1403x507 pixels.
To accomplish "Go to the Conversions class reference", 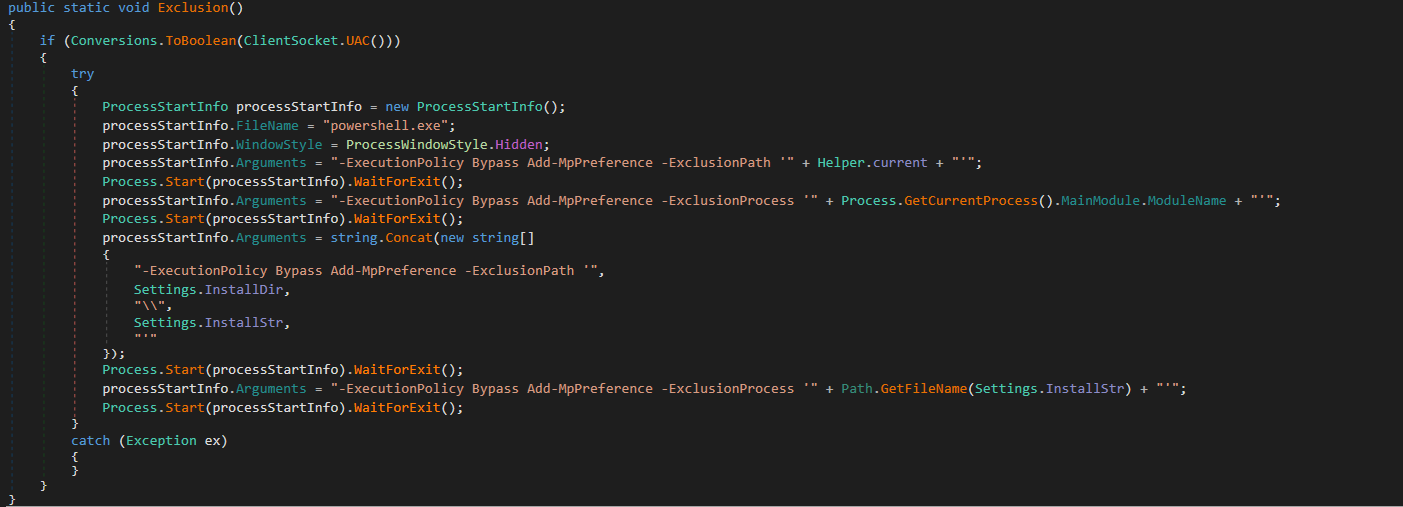I will [x=114, y=40].
